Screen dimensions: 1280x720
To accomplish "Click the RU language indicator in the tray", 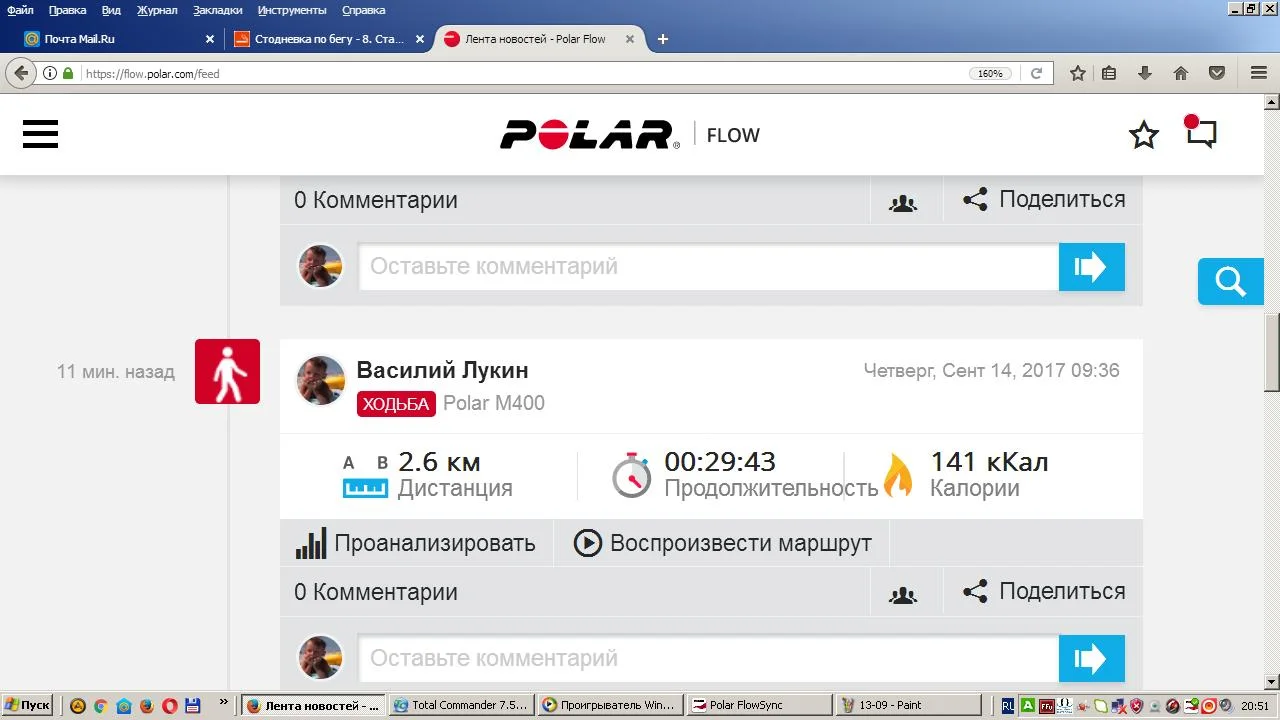I will pos(1008,705).
